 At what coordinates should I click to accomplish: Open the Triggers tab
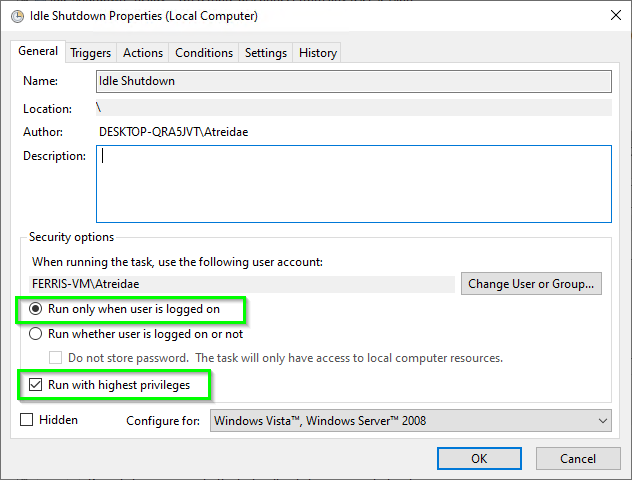91,53
